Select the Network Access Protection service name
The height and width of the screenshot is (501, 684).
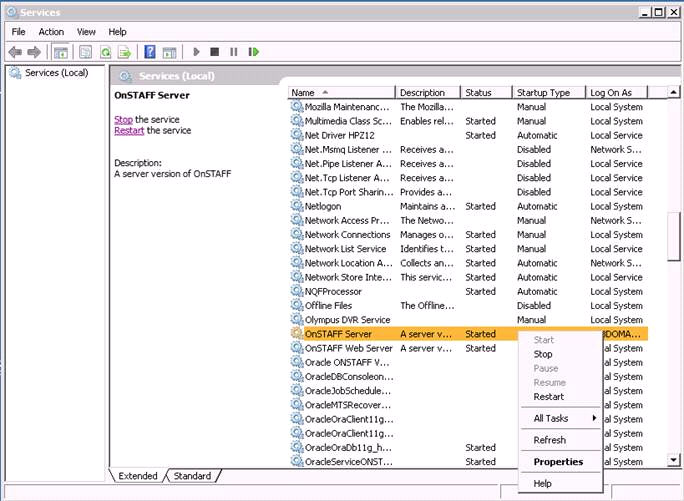pyautogui.click(x=347, y=220)
